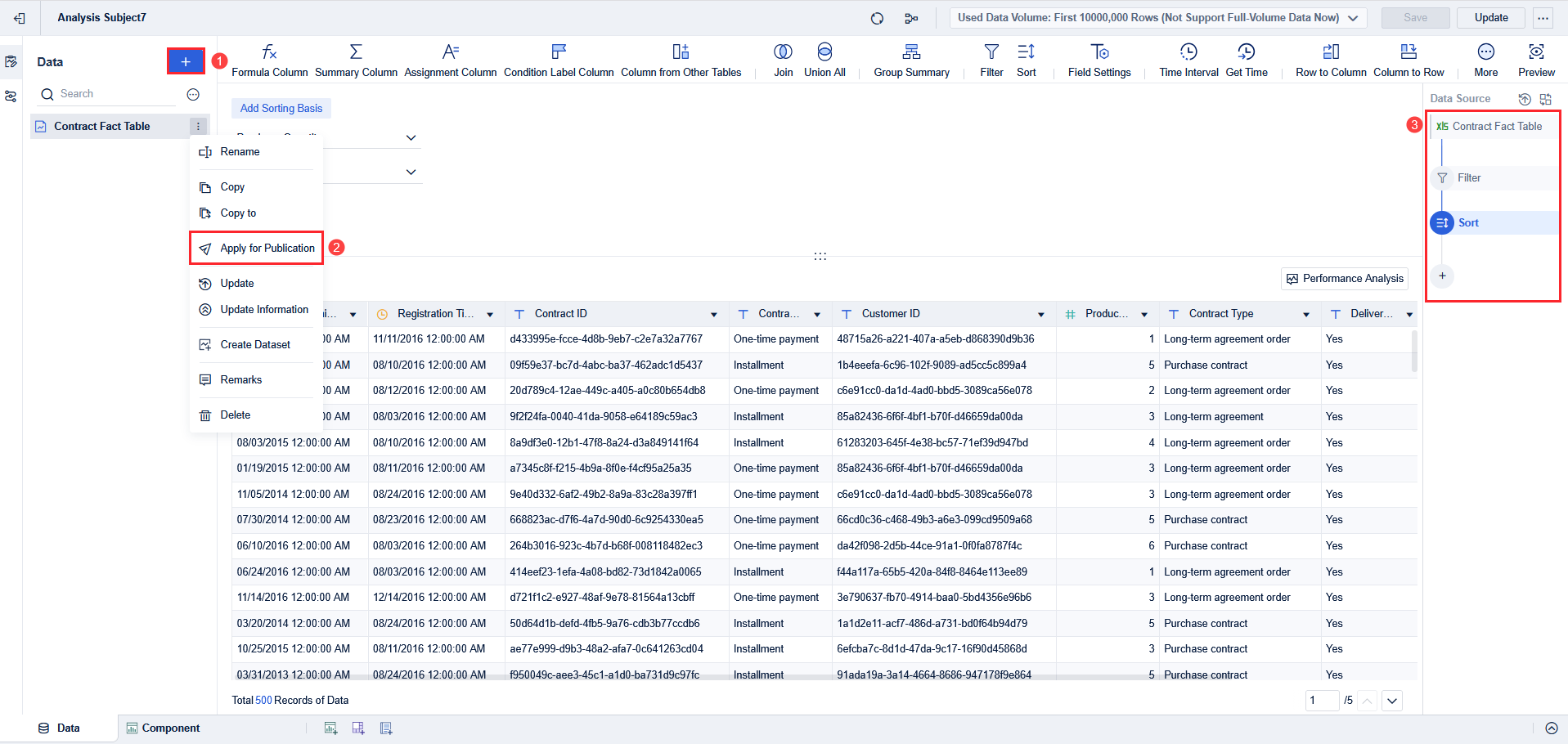Click the Sort toolbar tool
1568x744 pixels.
(1026, 61)
